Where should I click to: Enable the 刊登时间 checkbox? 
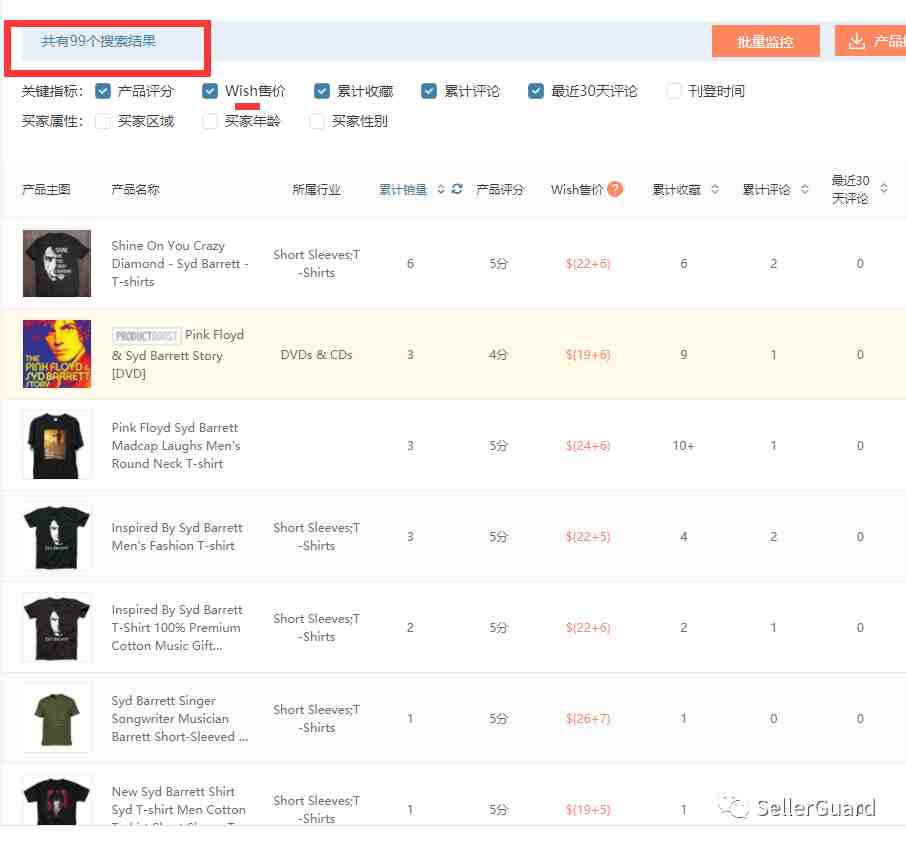click(673, 91)
